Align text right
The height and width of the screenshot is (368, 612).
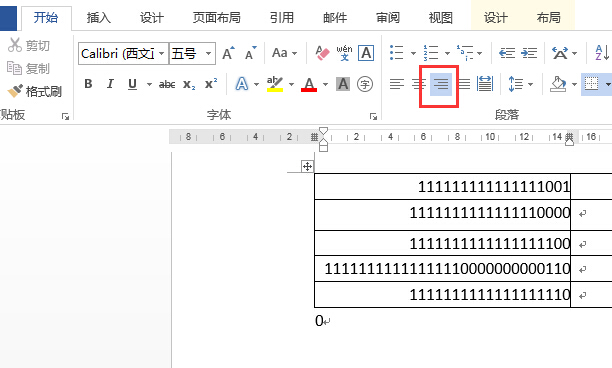coord(441,84)
